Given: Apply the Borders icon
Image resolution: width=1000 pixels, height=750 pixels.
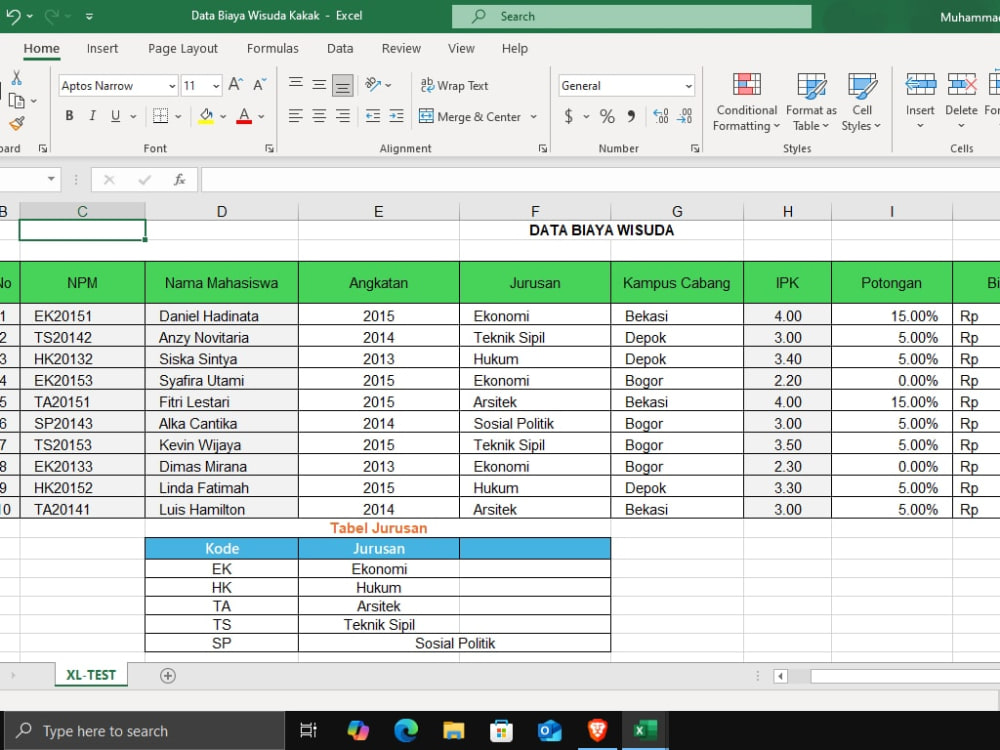Looking at the screenshot, I should tap(161, 116).
